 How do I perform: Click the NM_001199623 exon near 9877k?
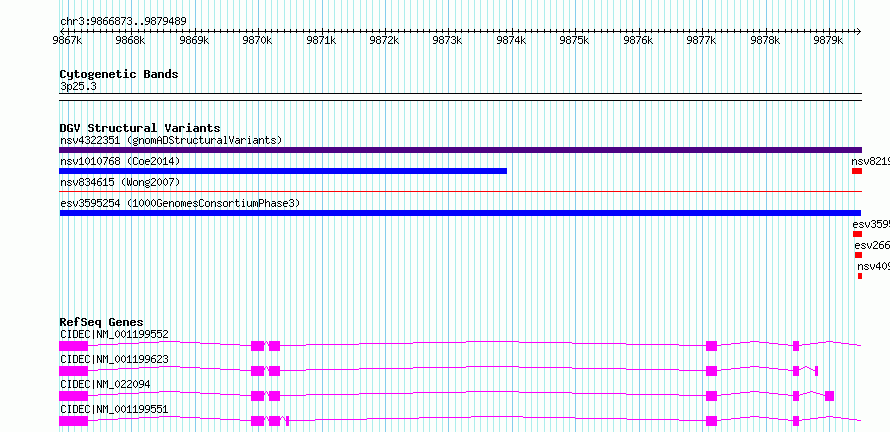tap(712, 371)
